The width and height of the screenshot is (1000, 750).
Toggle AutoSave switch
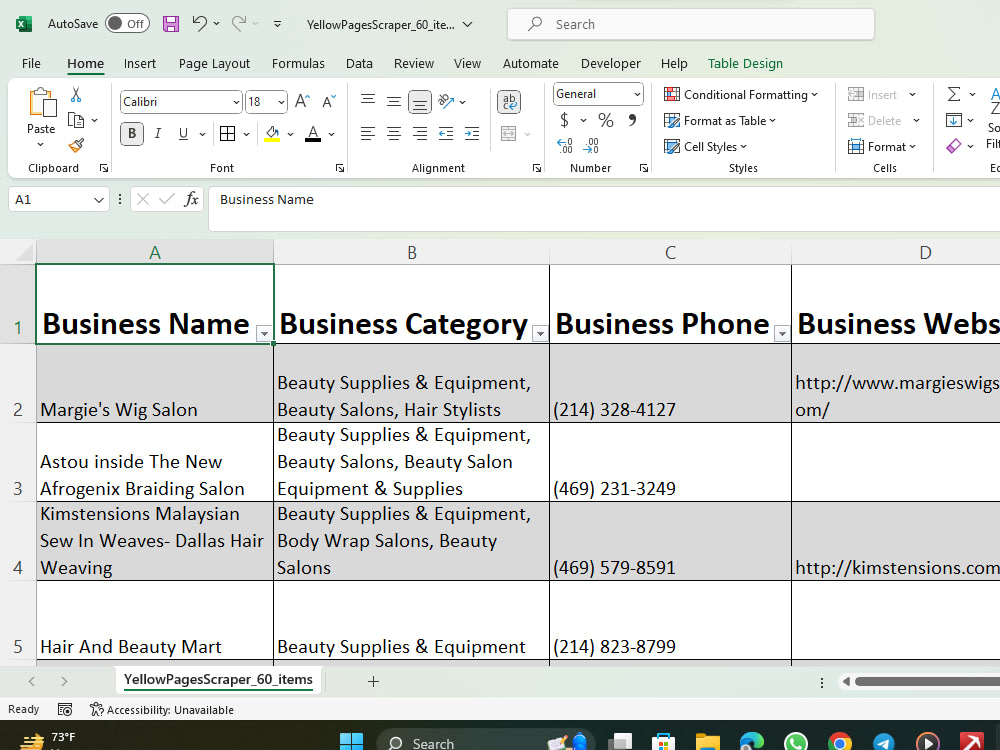(x=128, y=24)
